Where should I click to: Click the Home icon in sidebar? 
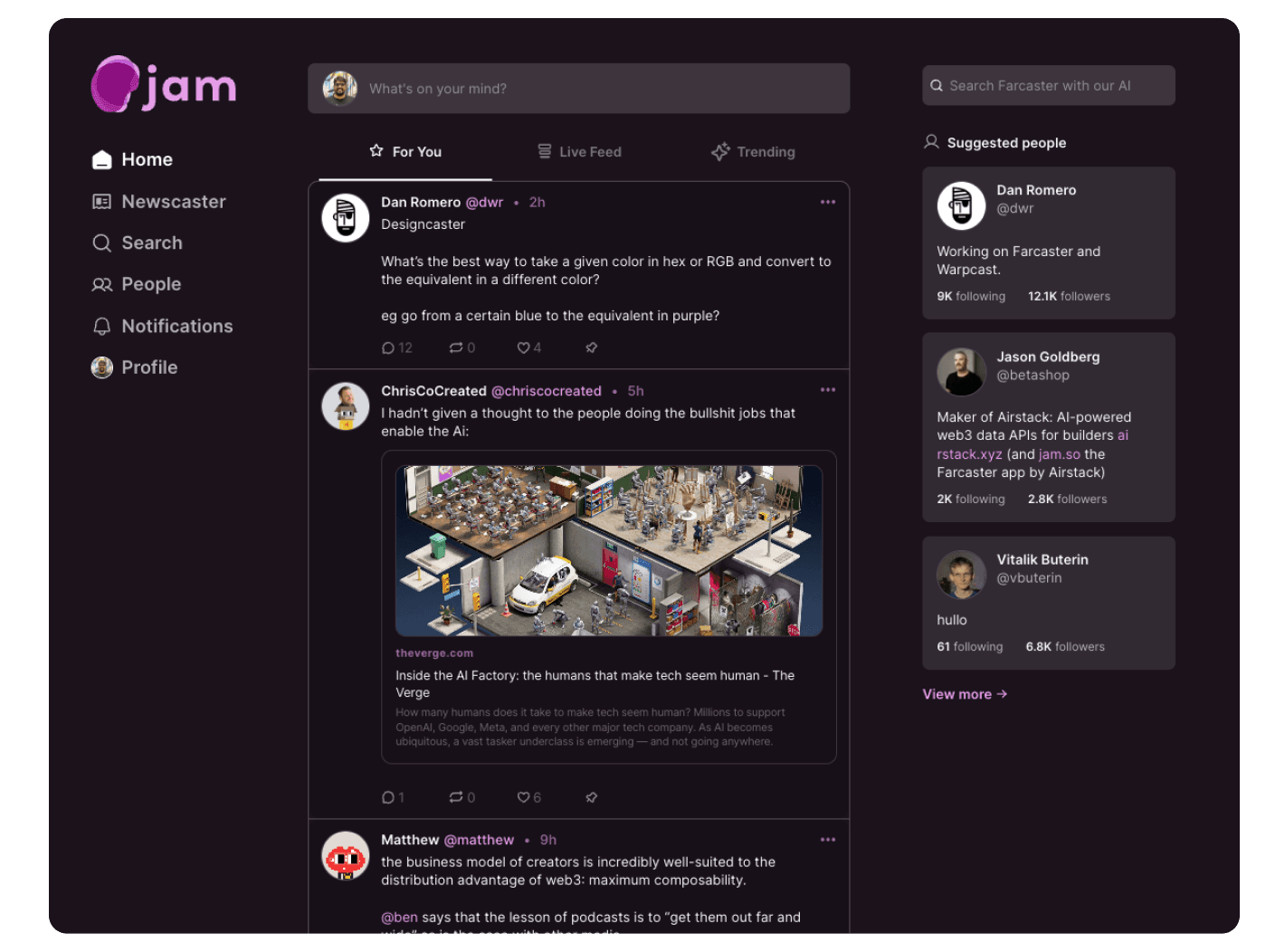(x=102, y=160)
